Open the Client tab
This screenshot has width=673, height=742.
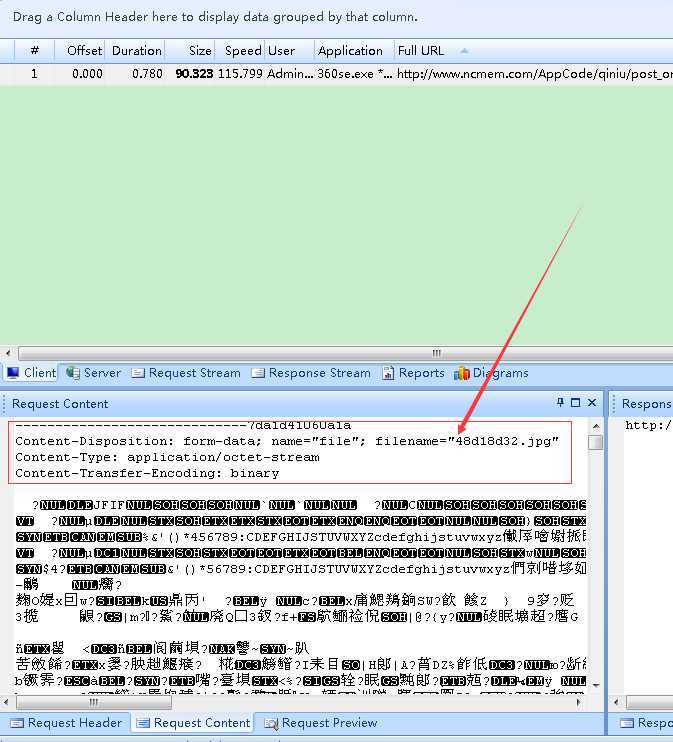click(x=32, y=373)
